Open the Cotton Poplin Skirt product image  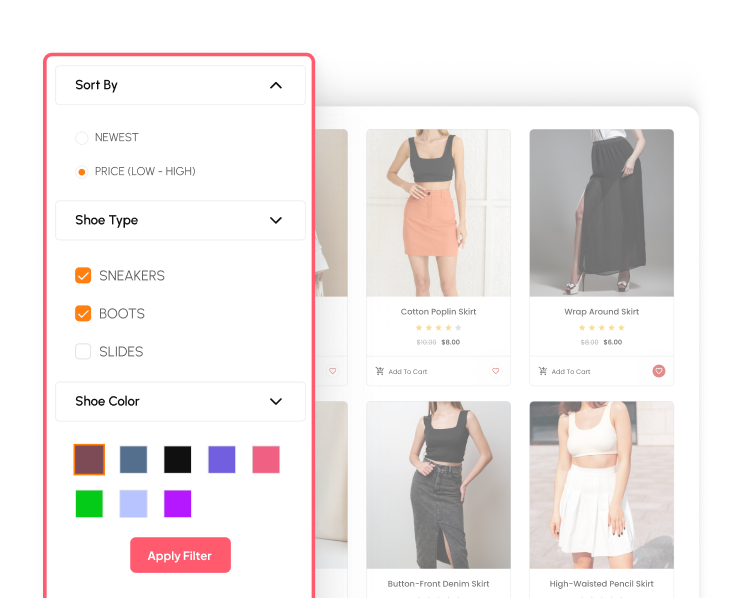pos(438,213)
